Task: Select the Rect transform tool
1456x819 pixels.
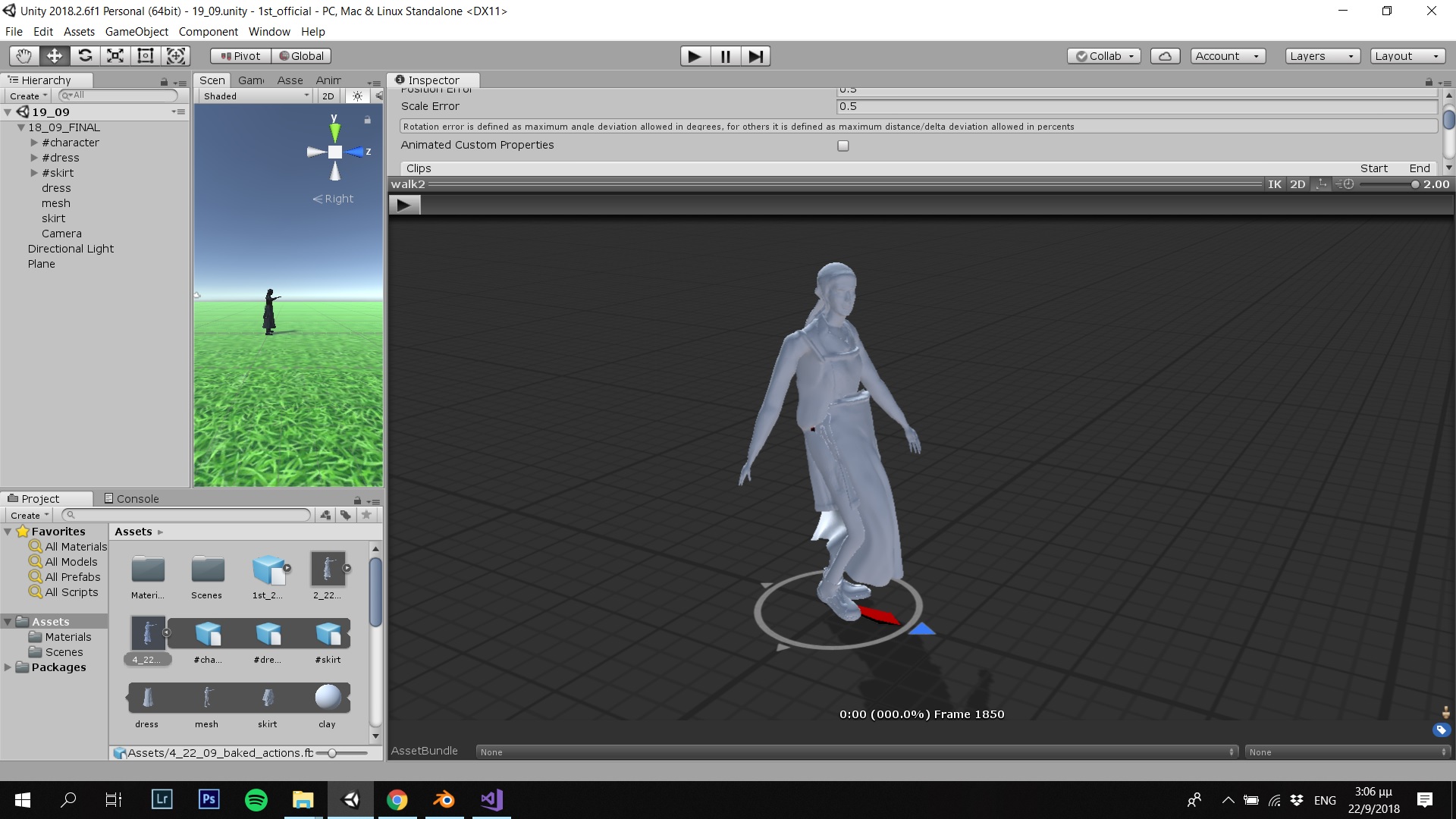Action: tap(146, 55)
